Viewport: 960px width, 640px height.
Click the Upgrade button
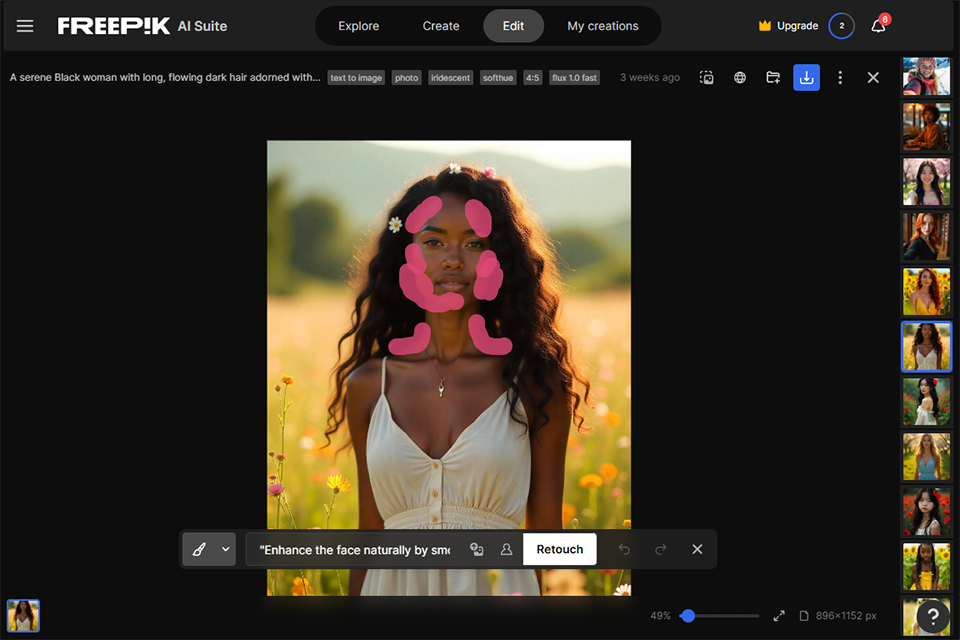[788, 26]
